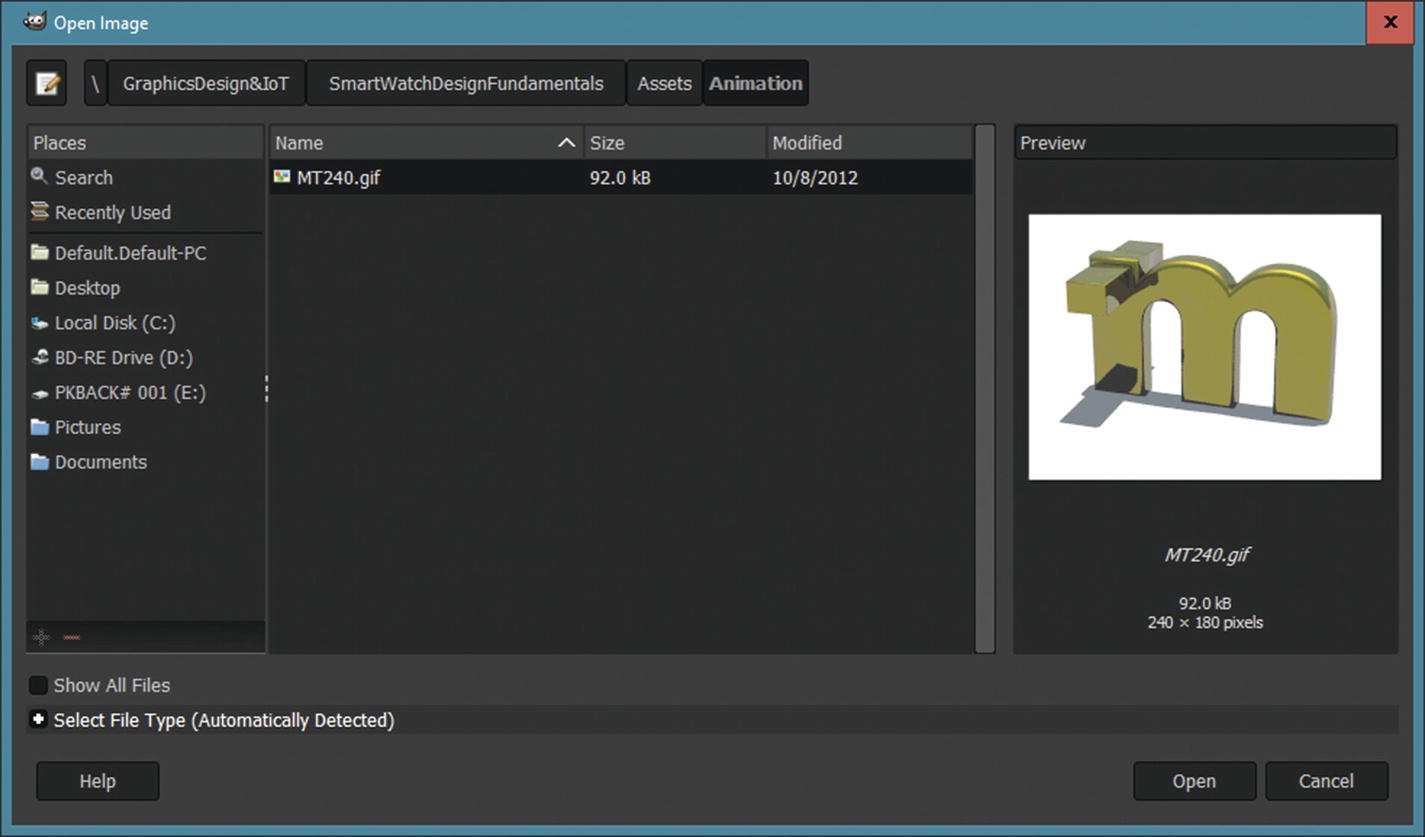Click the Places panel header
Viewport: 1425px width, 837px height.
145,143
